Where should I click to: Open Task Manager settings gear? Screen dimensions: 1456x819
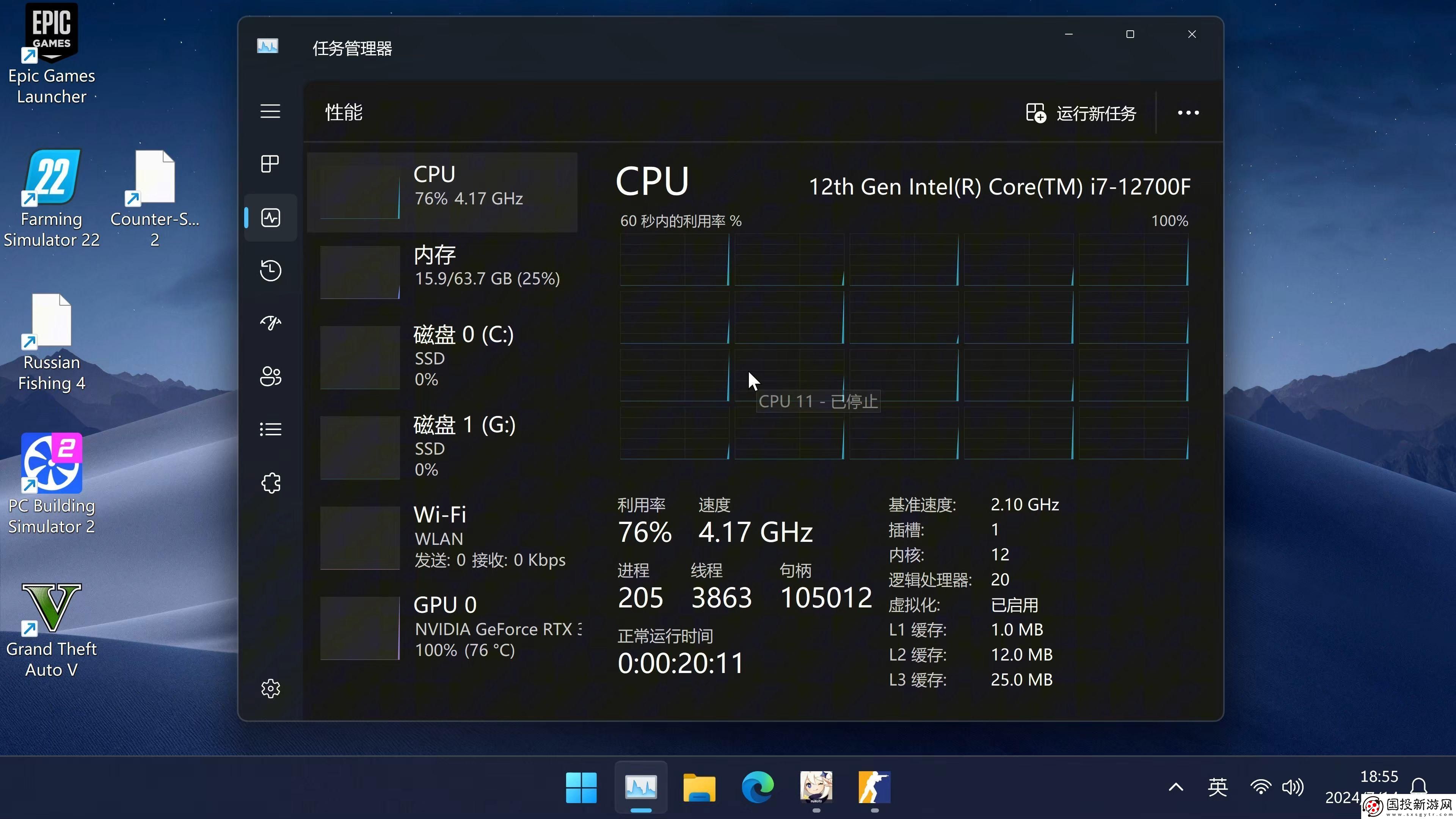[270, 689]
